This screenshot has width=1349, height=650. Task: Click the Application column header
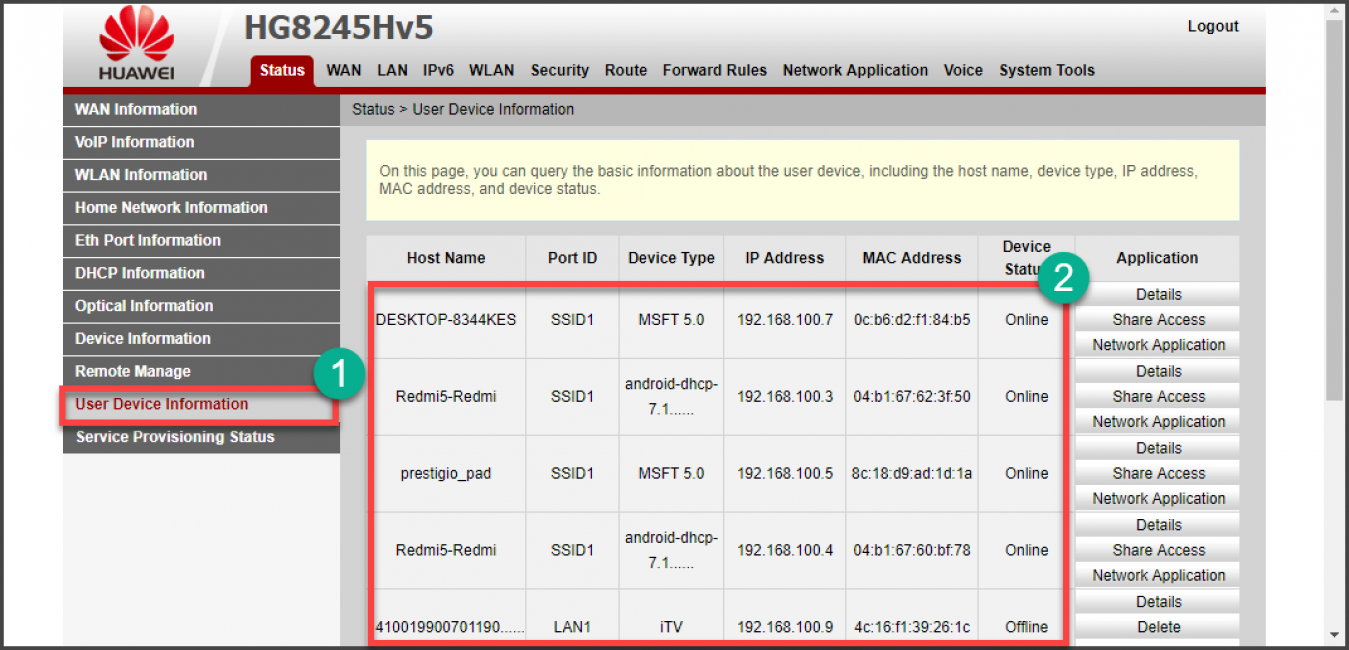click(x=1157, y=258)
